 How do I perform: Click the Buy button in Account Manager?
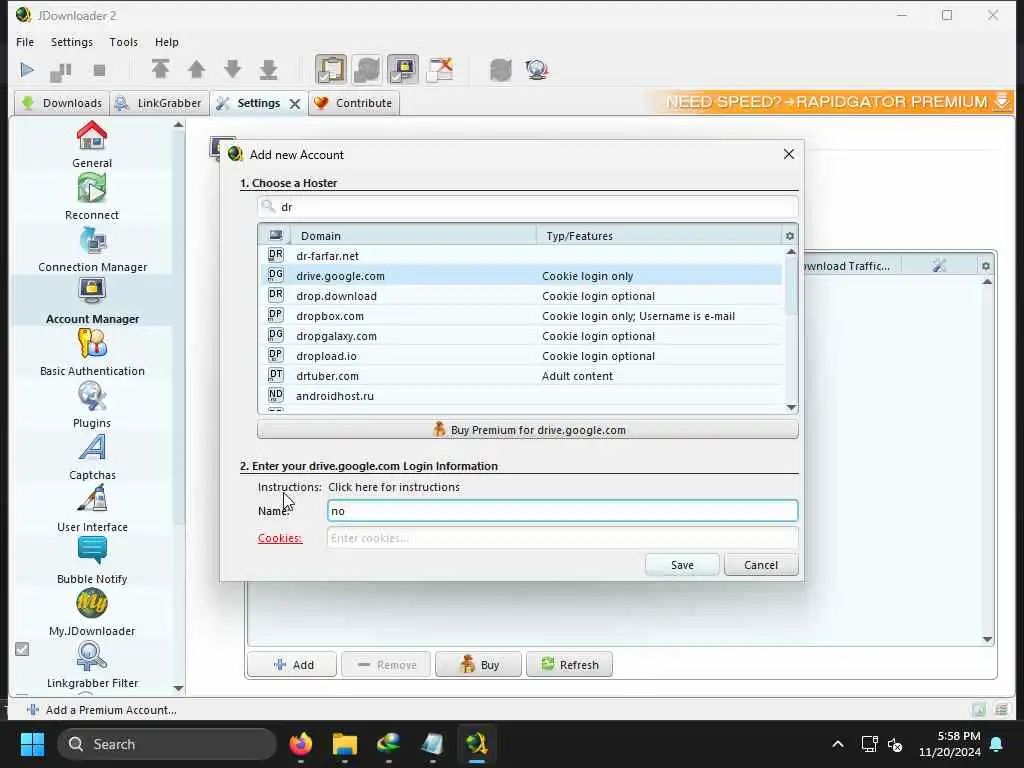[479, 665]
